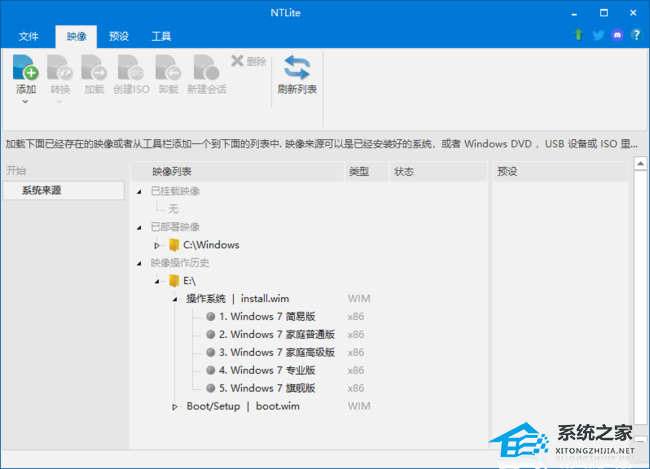Click the 卸载 (Unload) toolbar icon
650x469 pixels.
pyautogui.click(x=168, y=67)
